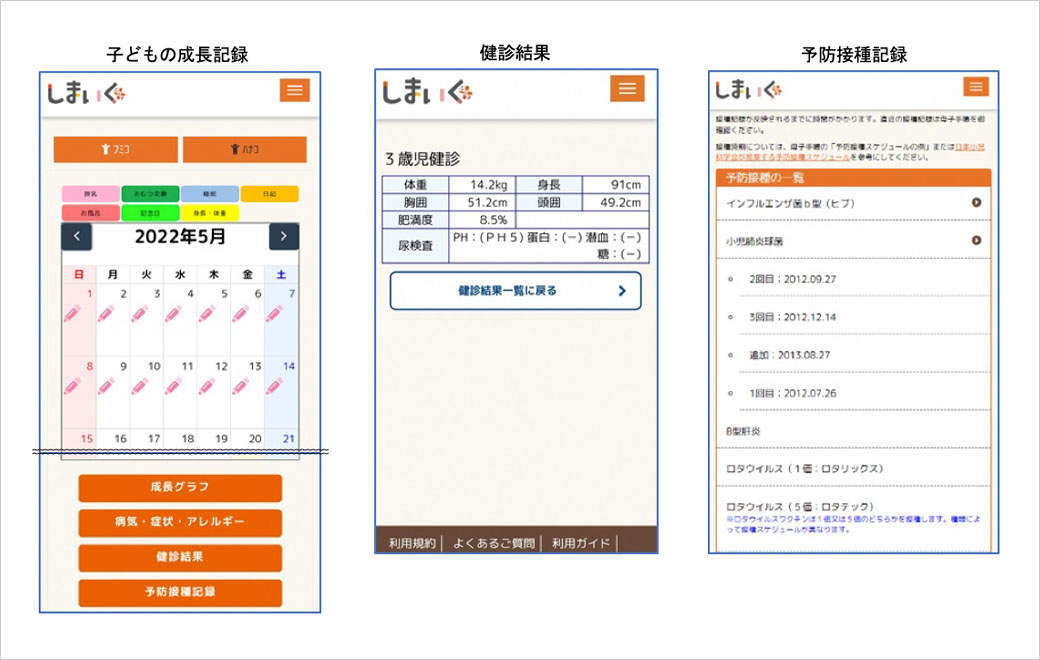Viewport: 1040px width, 660px height.
Task: Click 予防接種の一覧 header bar
Action: point(854,178)
